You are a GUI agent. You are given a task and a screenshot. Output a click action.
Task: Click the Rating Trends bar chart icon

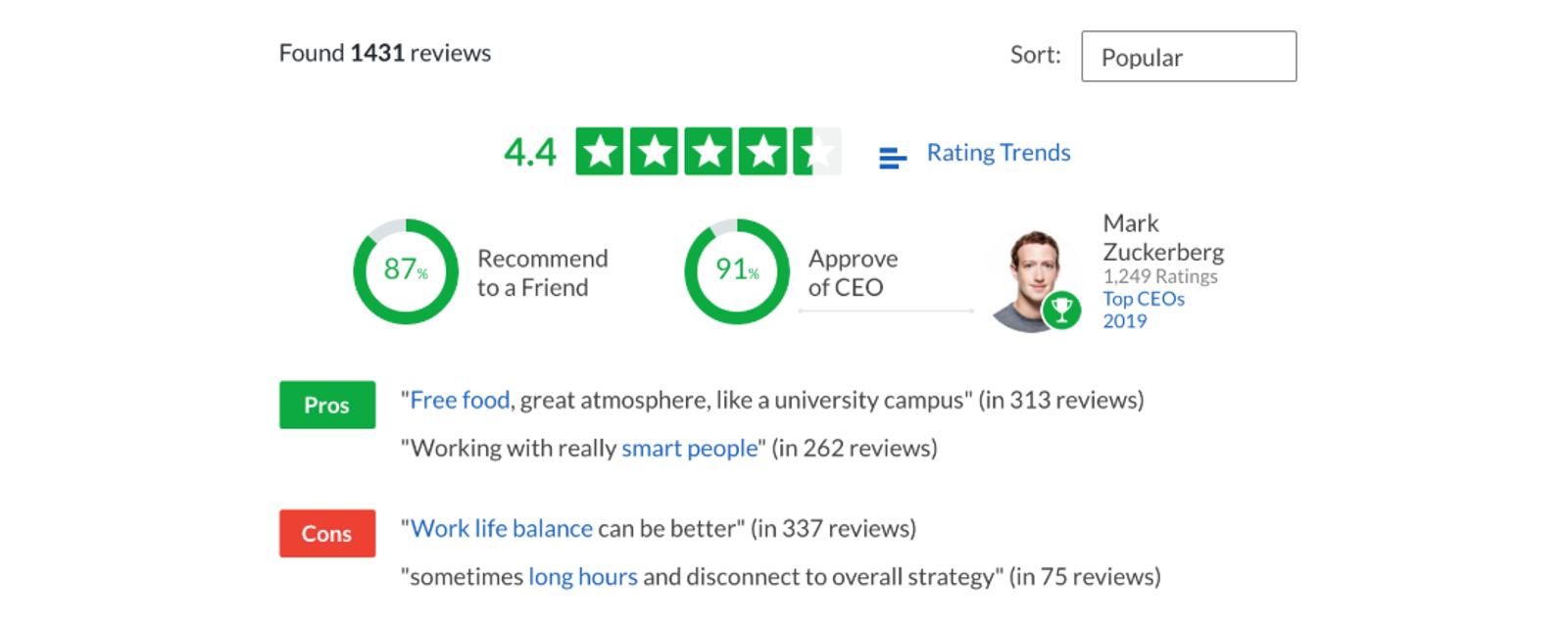[x=892, y=158]
